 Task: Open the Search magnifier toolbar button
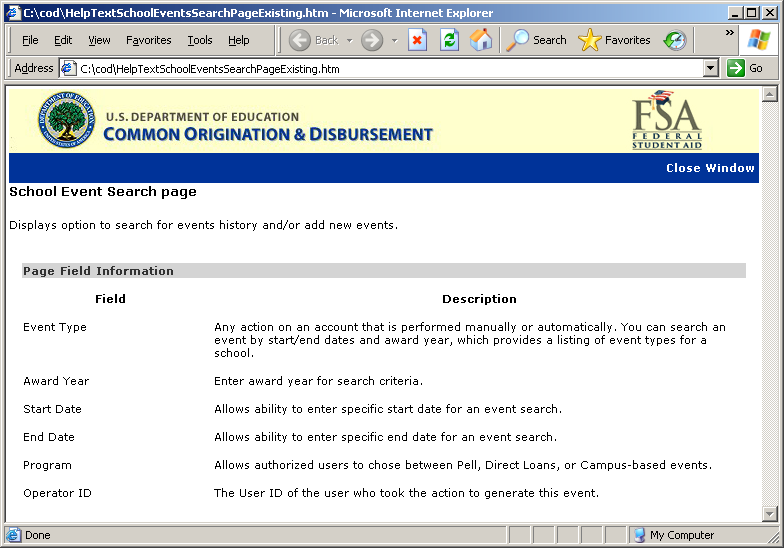click(x=536, y=40)
